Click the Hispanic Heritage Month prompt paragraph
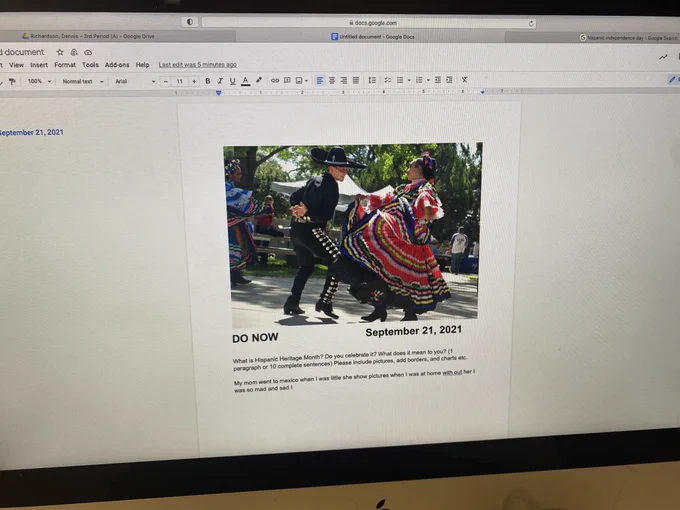This screenshot has height=510, width=680. [x=350, y=360]
